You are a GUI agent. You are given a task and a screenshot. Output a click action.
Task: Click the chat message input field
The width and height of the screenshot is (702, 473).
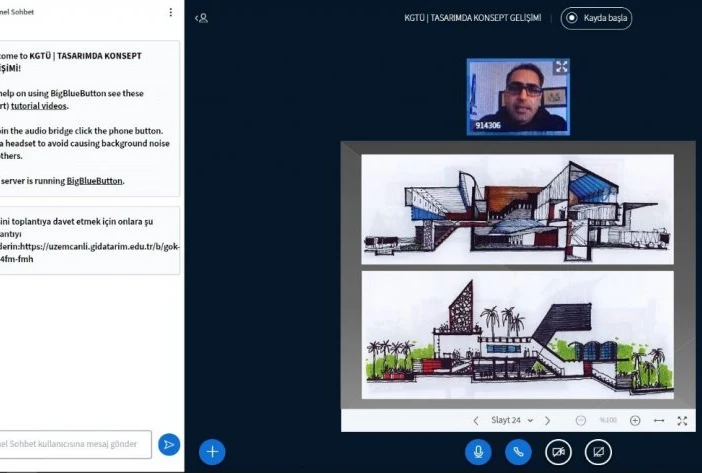pyautogui.click(x=75, y=444)
